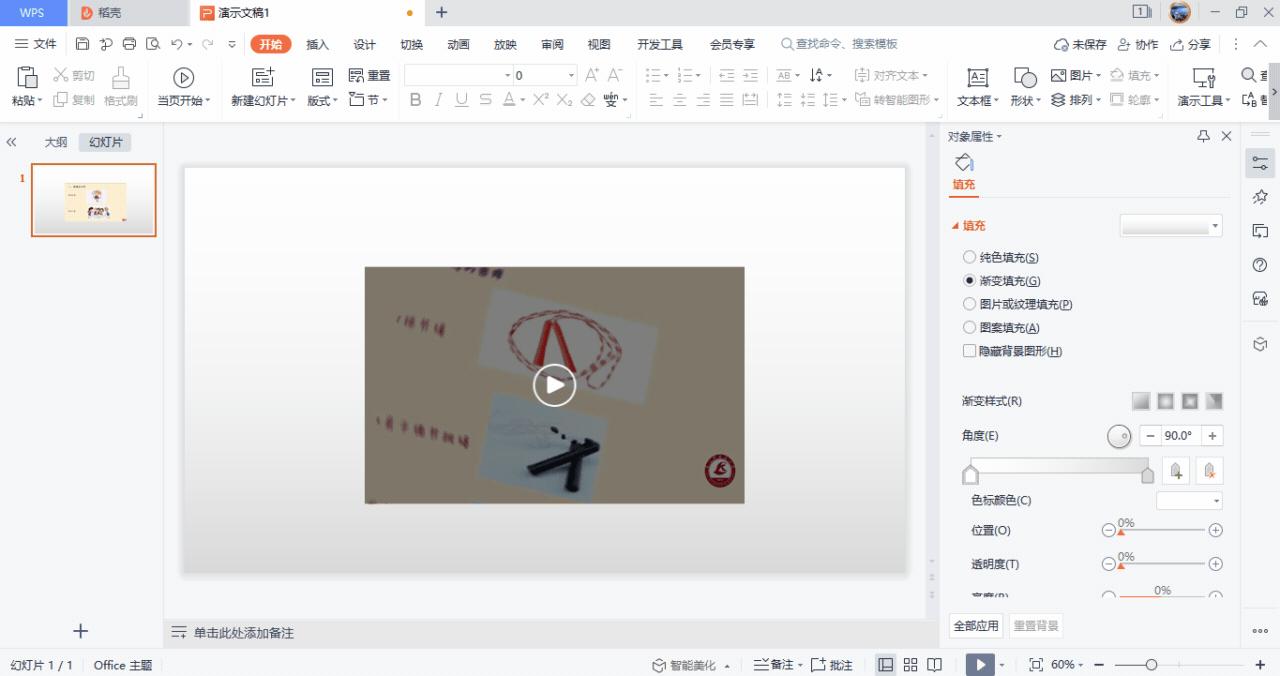
Task: Select the 演示工具 icon in ribbon
Action: [x=1202, y=90]
